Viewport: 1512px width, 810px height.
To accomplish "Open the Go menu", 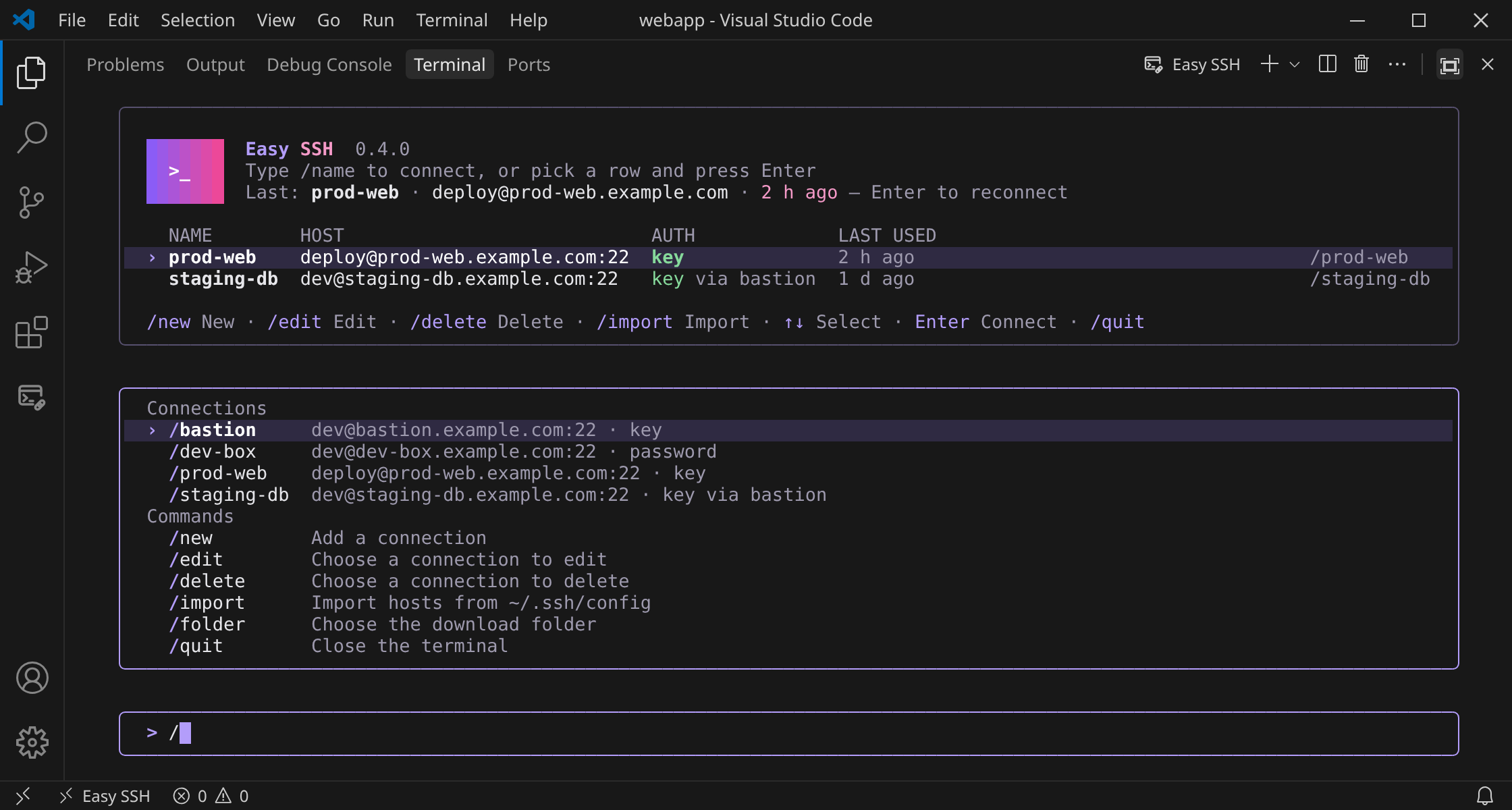I will 329,20.
